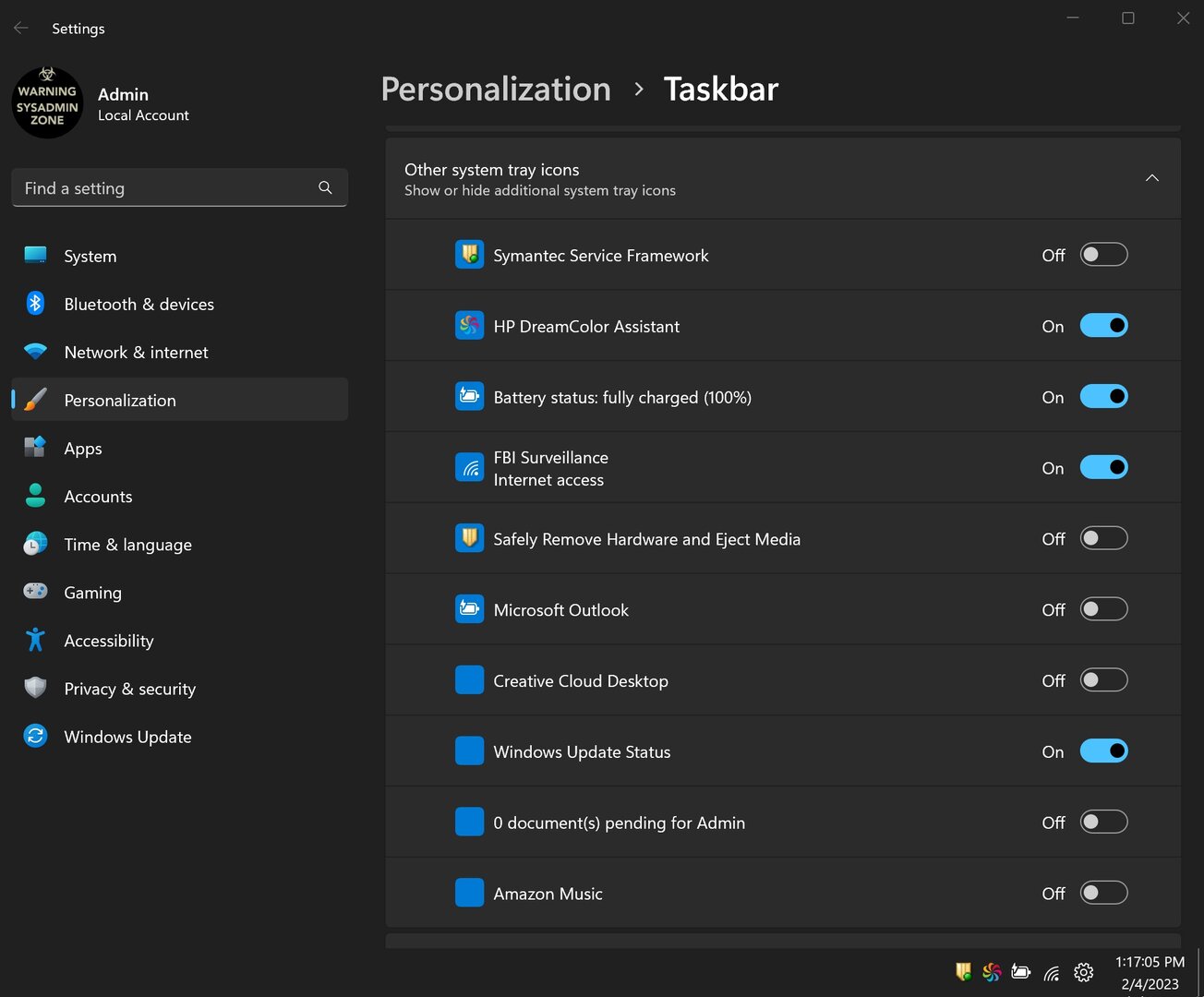The height and width of the screenshot is (997, 1204).
Task: Go to Time & language settings
Action: click(x=180, y=544)
